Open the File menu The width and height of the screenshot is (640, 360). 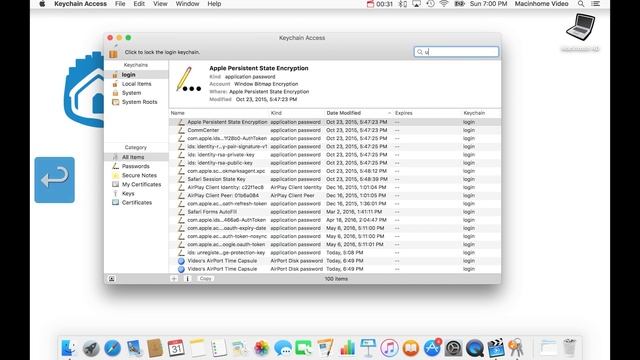pyautogui.click(x=120, y=4)
